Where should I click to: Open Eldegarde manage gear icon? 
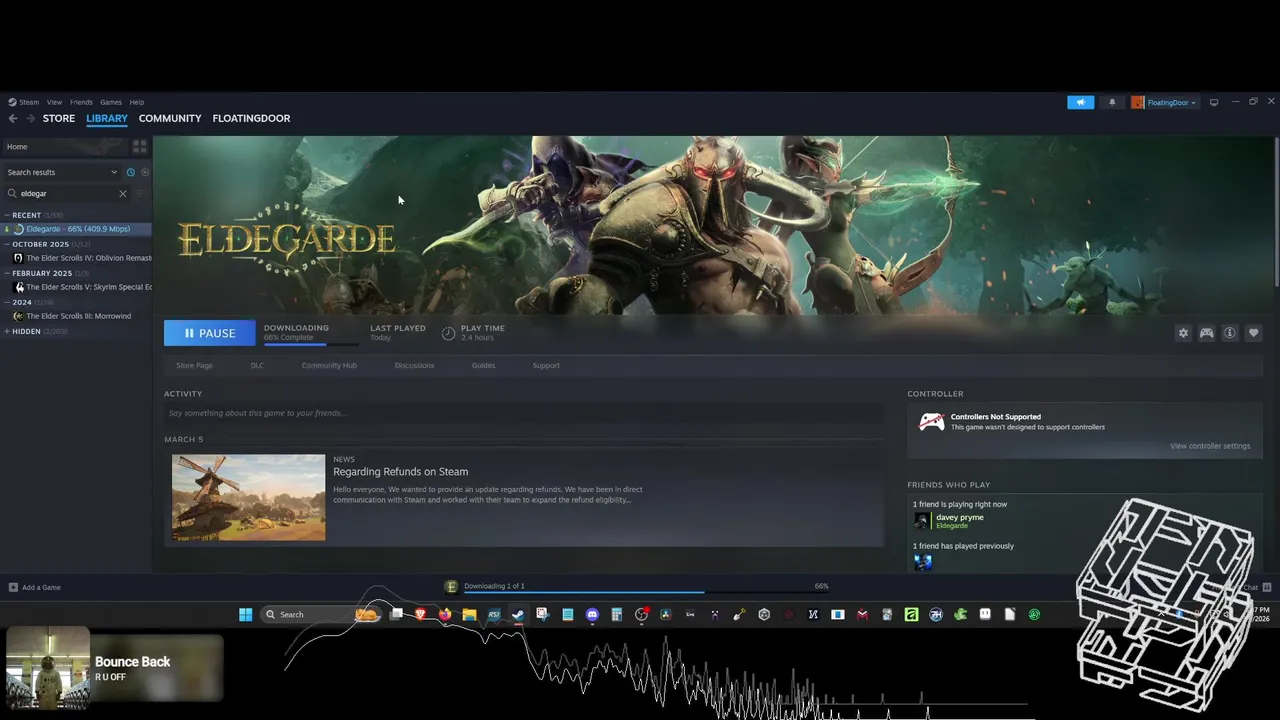point(1183,333)
